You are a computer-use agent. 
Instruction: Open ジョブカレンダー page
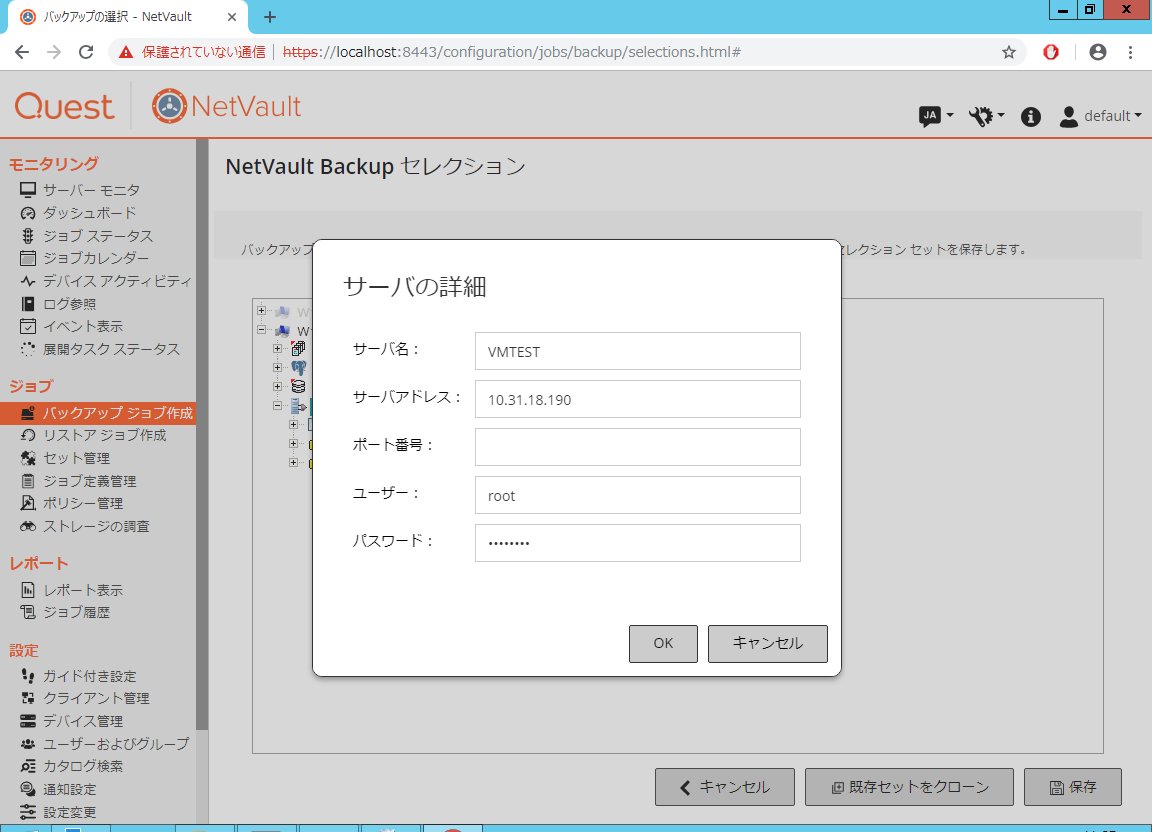(x=96, y=258)
